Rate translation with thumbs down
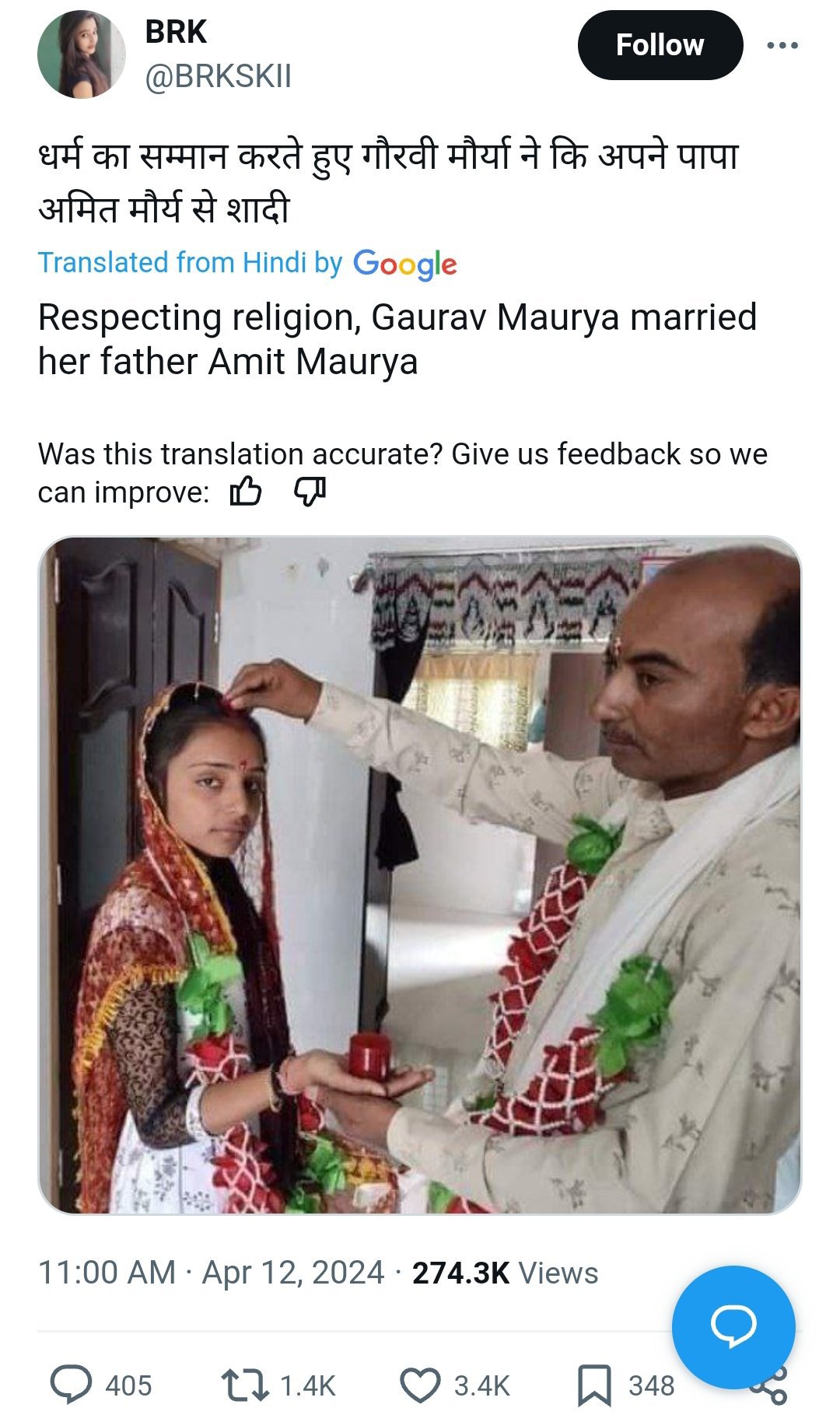 310,492
